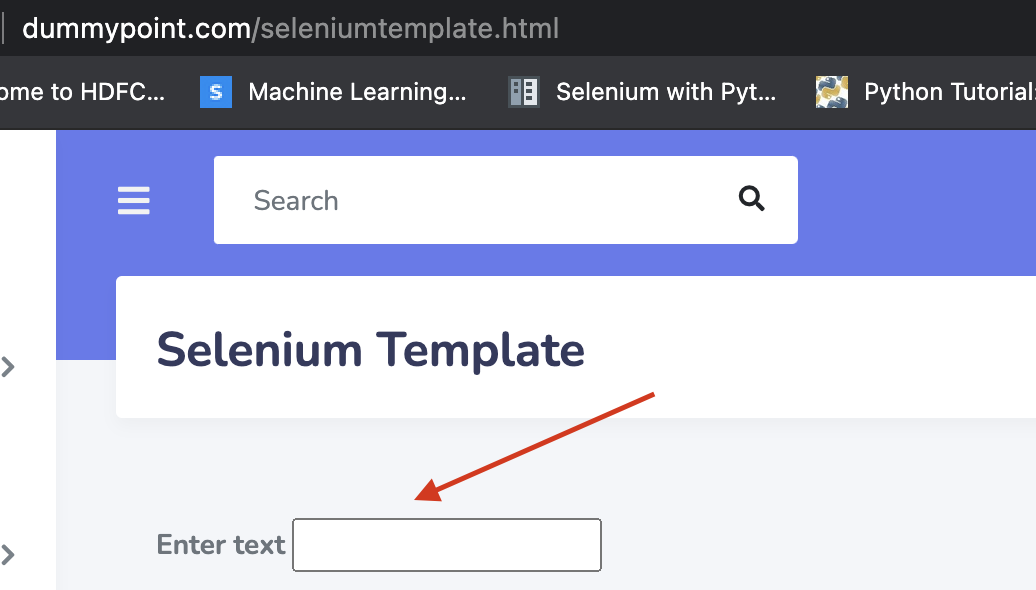Expand the lower sidebar chevron arrow

pyautogui.click(x=9, y=554)
